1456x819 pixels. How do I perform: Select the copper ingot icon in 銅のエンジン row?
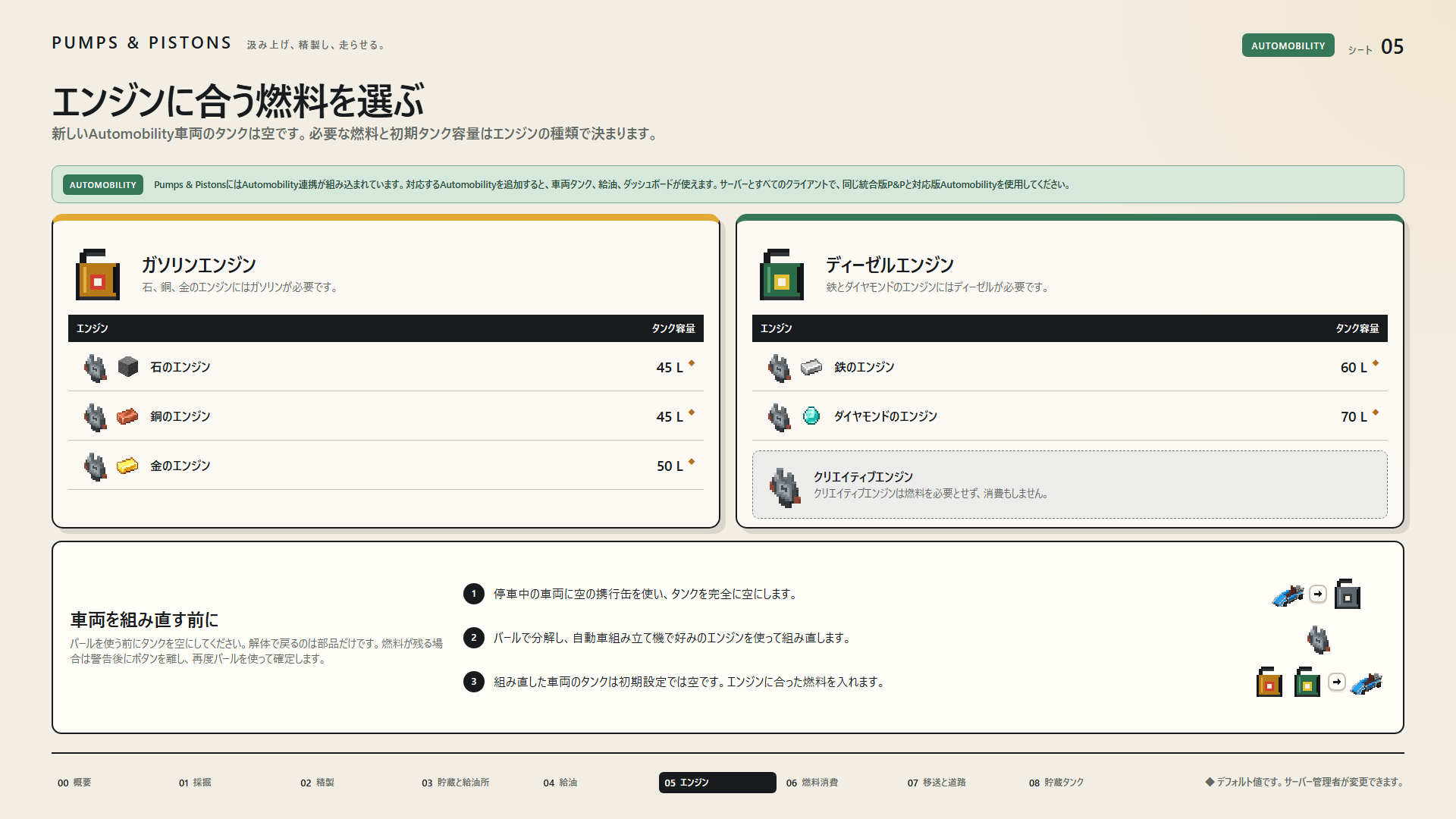pos(127,416)
